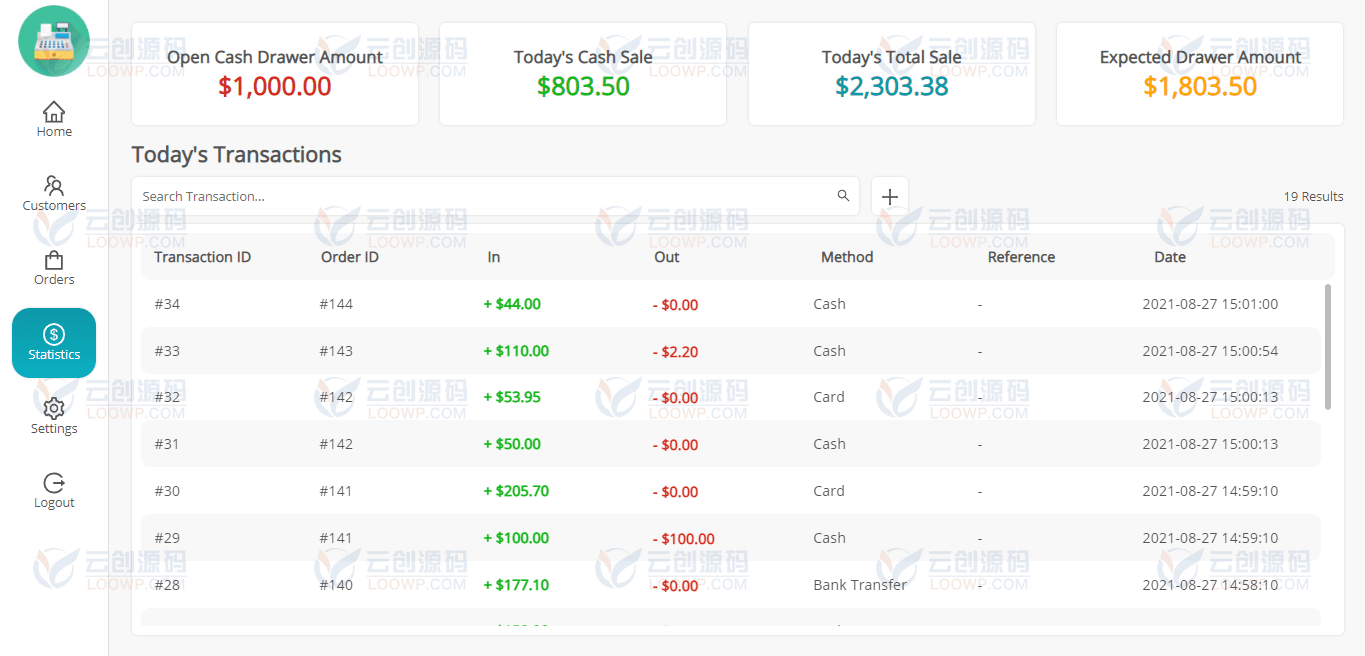Sort by Transaction ID column header
This screenshot has height=656, width=1365.
point(202,257)
